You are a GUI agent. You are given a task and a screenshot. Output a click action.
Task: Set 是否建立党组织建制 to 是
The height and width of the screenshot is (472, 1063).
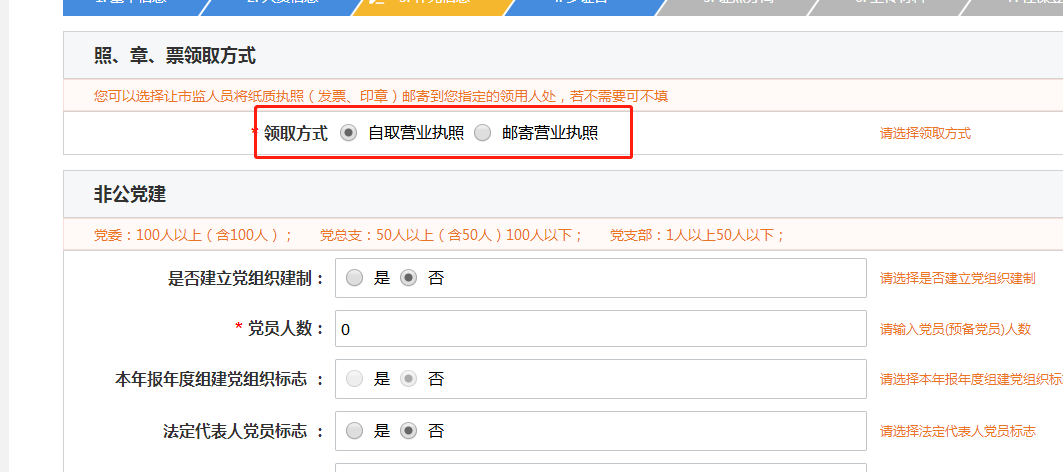355,278
